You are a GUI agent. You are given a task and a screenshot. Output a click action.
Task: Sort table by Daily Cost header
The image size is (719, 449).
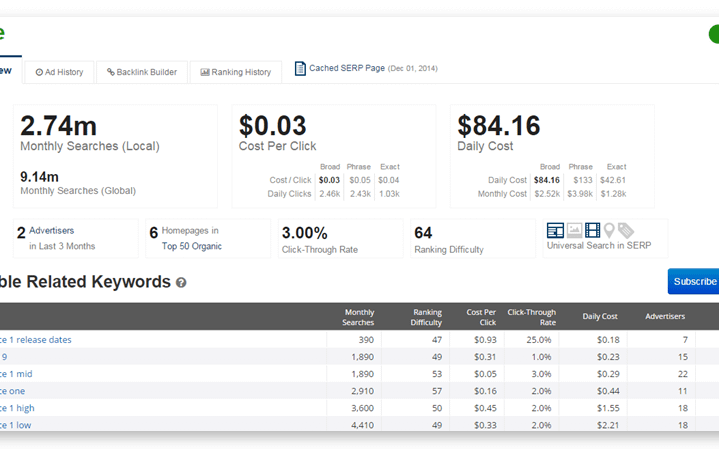(x=600, y=316)
